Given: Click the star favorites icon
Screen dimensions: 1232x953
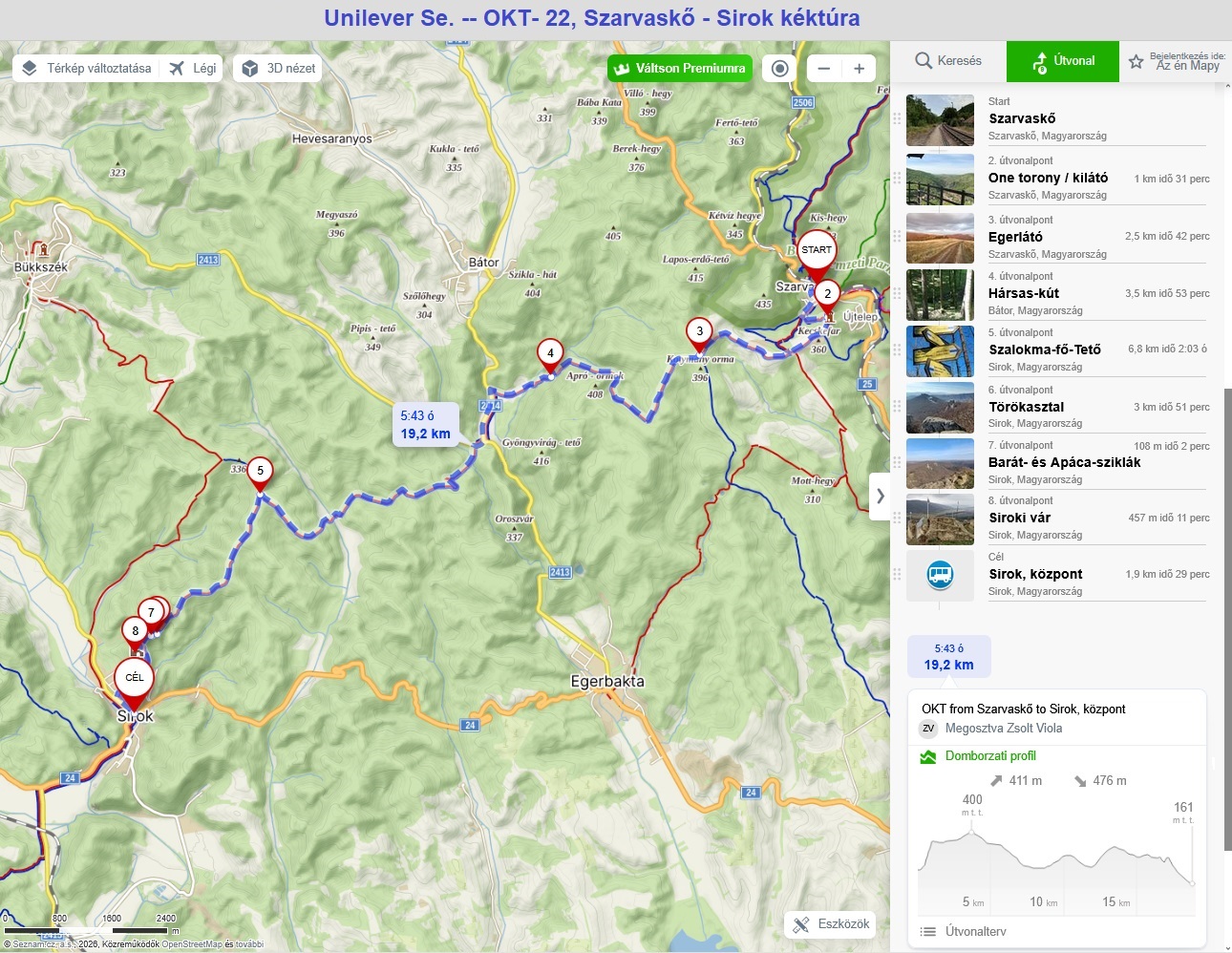Looking at the screenshot, I should tap(1136, 62).
